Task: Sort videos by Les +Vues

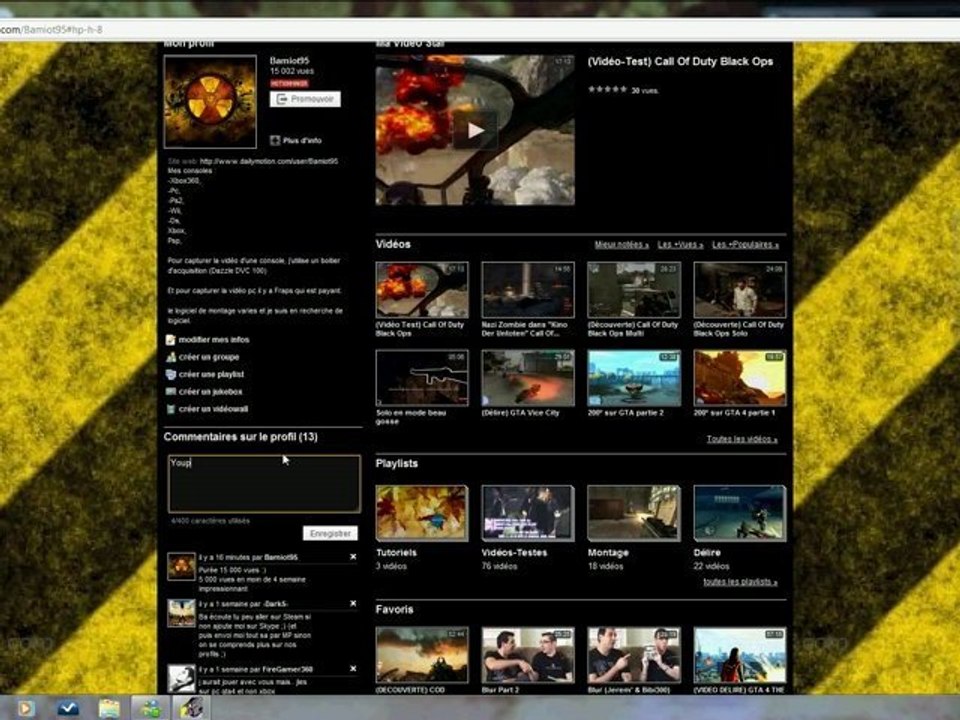Action: pyautogui.click(x=680, y=245)
